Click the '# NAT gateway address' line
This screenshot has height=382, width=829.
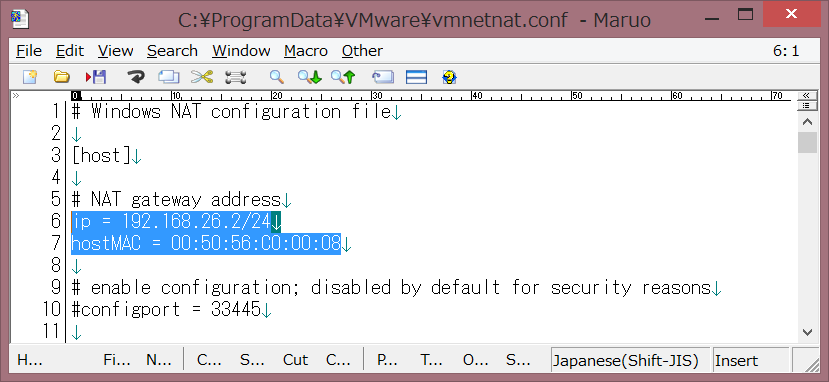(176, 200)
